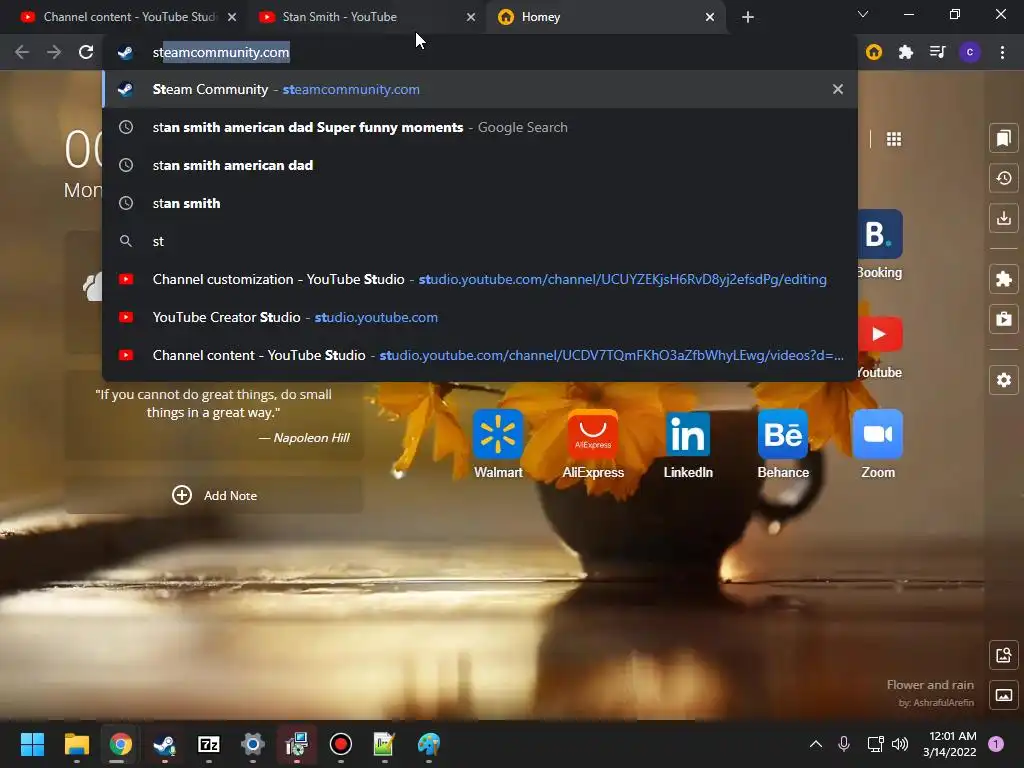Choose the 'stan smith' history suggestion
1024x768 pixels.
click(x=480, y=203)
